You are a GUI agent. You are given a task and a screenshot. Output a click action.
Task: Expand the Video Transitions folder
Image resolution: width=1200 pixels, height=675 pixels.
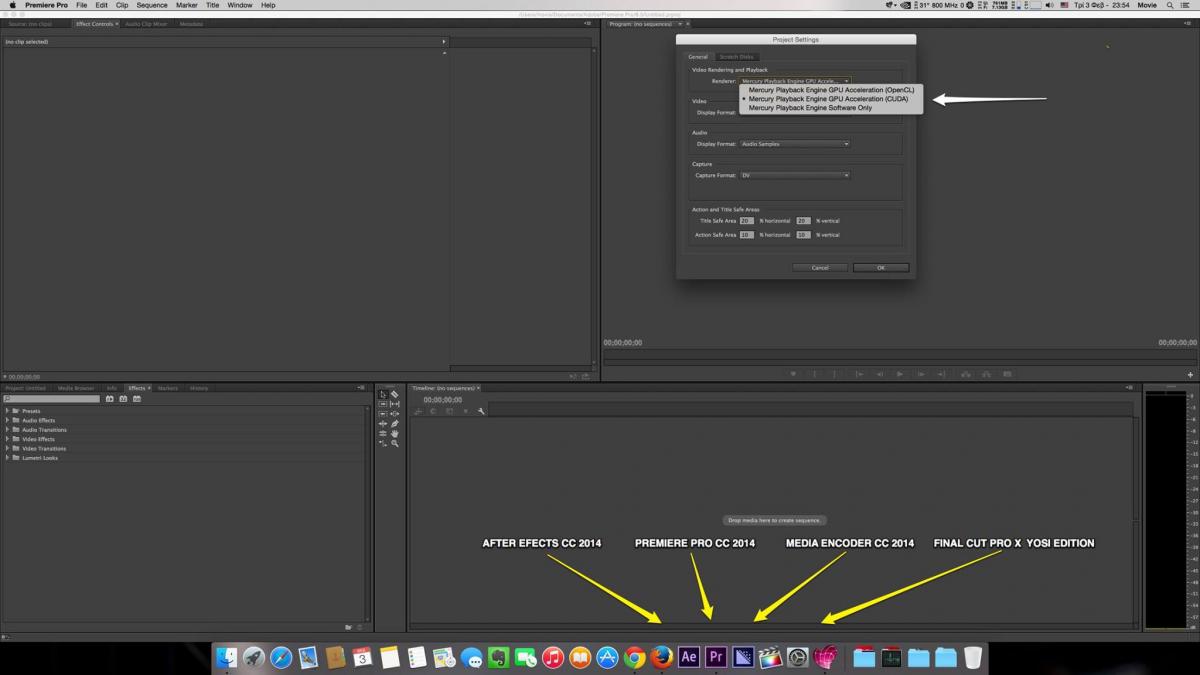click(x=7, y=448)
